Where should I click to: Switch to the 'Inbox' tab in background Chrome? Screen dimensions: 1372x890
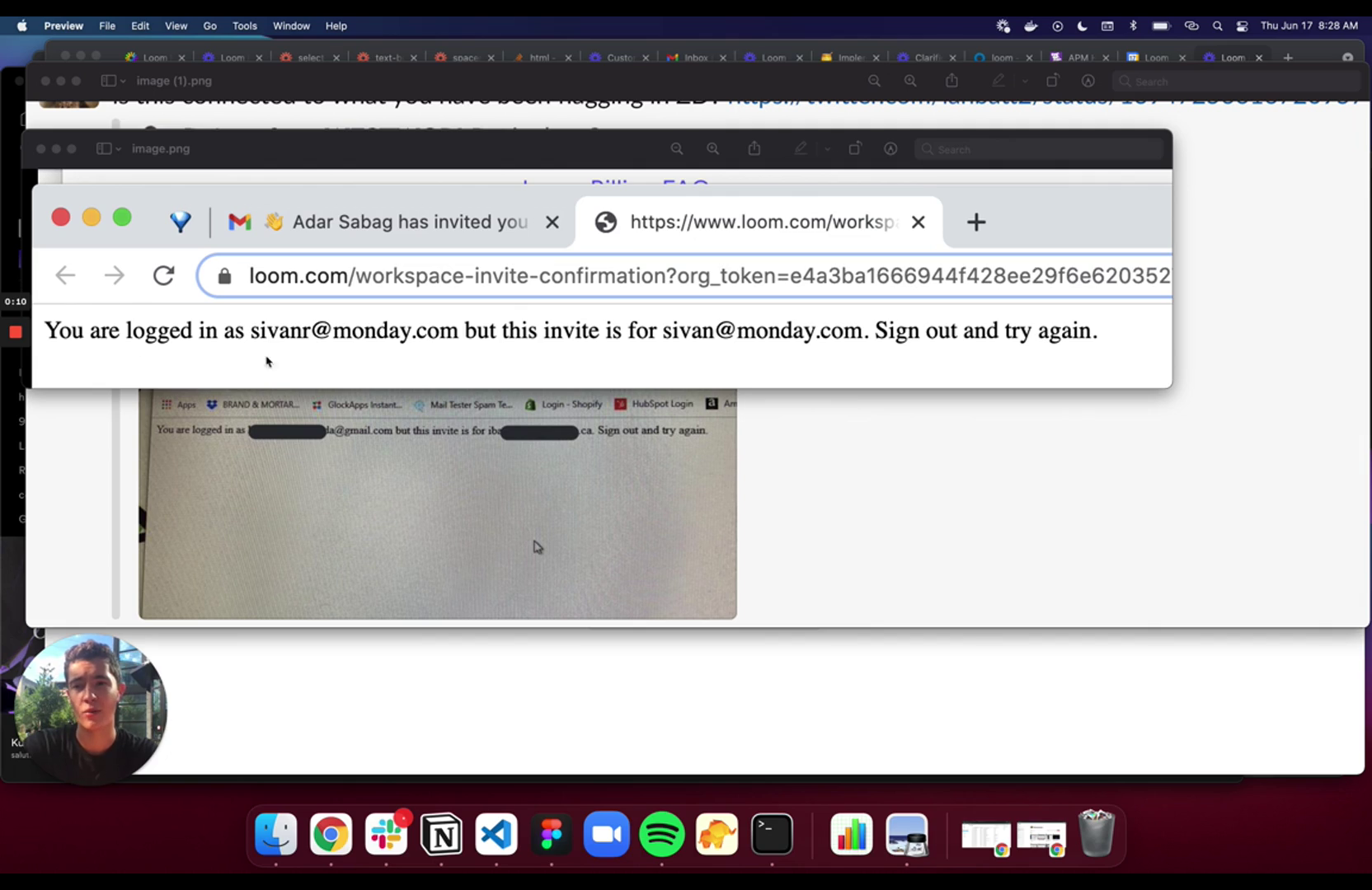coord(697,58)
